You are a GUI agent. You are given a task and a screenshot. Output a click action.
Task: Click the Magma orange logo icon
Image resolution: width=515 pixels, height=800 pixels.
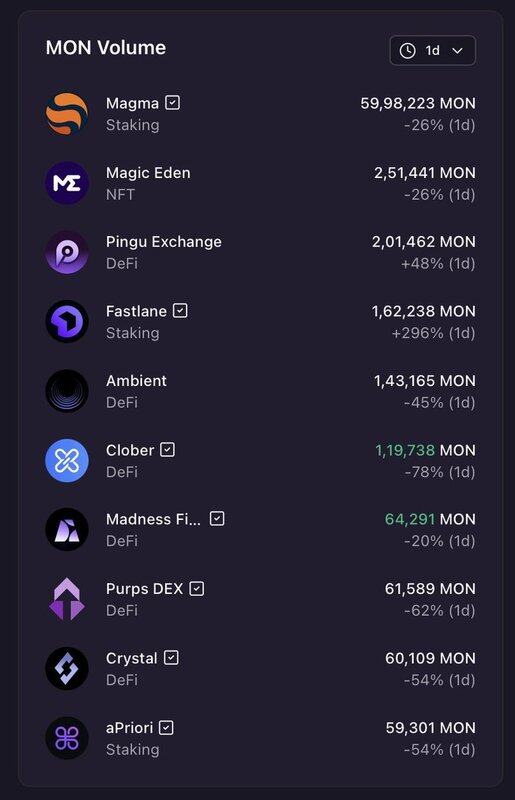coord(67,114)
